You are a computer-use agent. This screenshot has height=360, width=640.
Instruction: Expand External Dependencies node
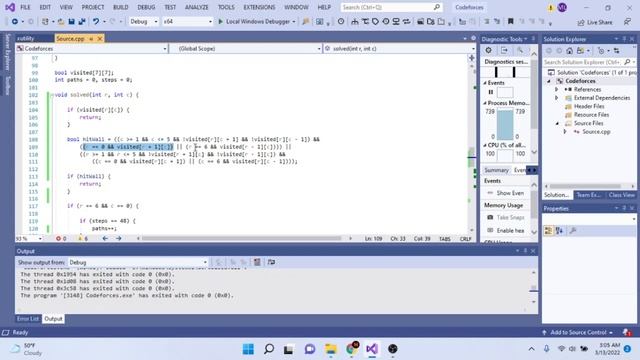[556, 98]
